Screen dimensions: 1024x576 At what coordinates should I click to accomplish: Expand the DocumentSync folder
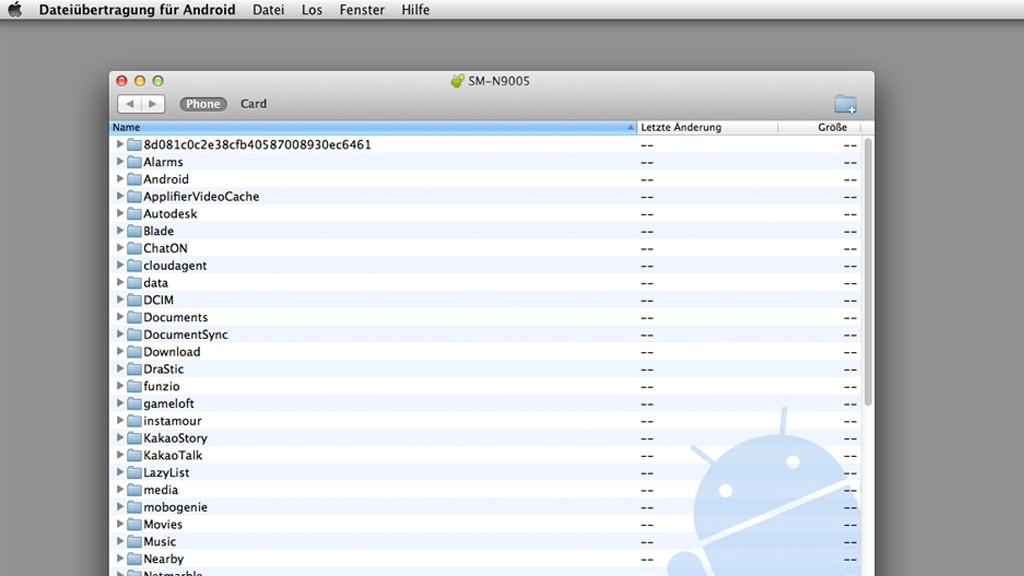tap(120, 334)
